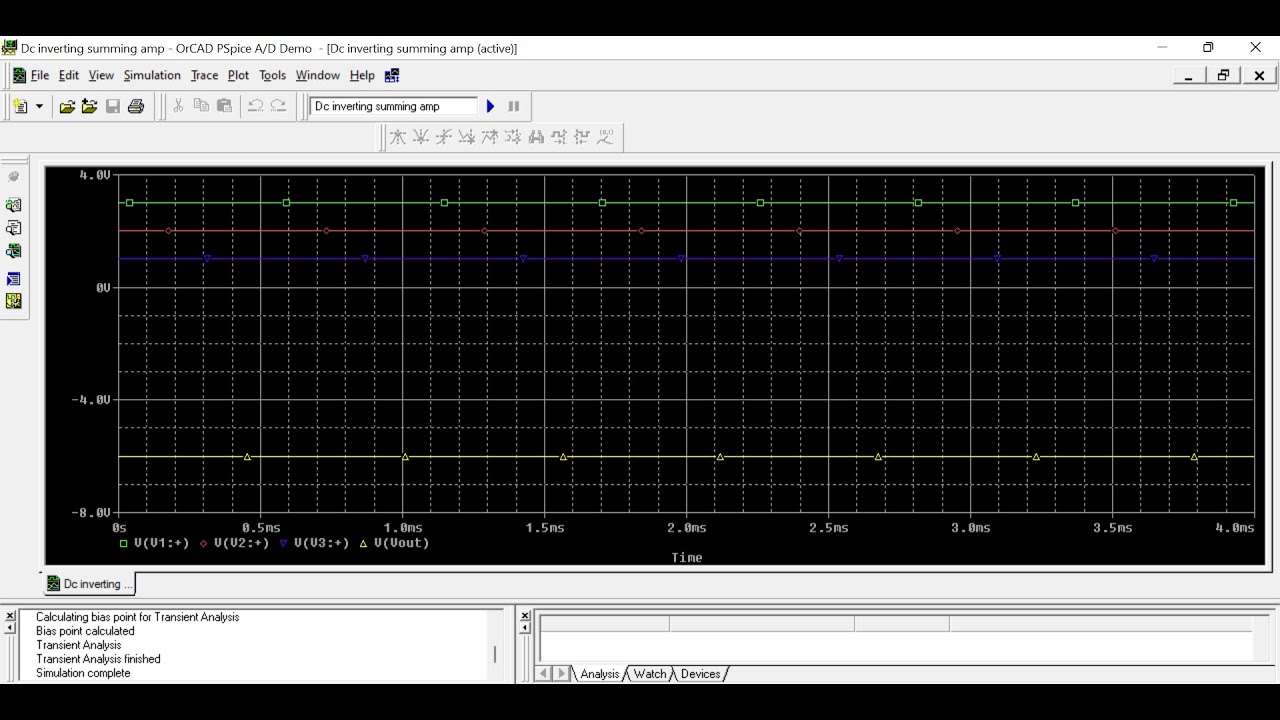This screenshot has height=720, width=1280.
Task: Click the greyed globe icon atop left sidebar
Action: point(13,177)
